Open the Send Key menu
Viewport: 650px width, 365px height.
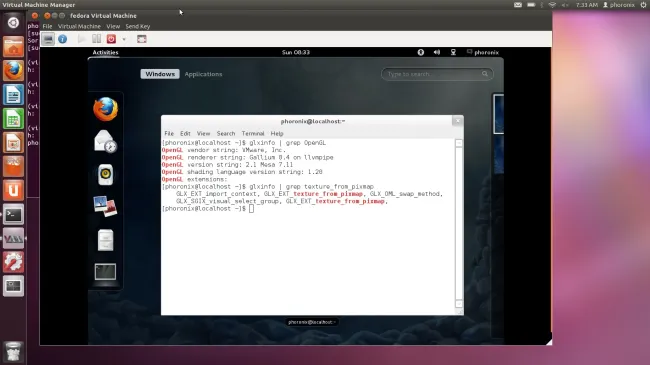pos(138,26)
